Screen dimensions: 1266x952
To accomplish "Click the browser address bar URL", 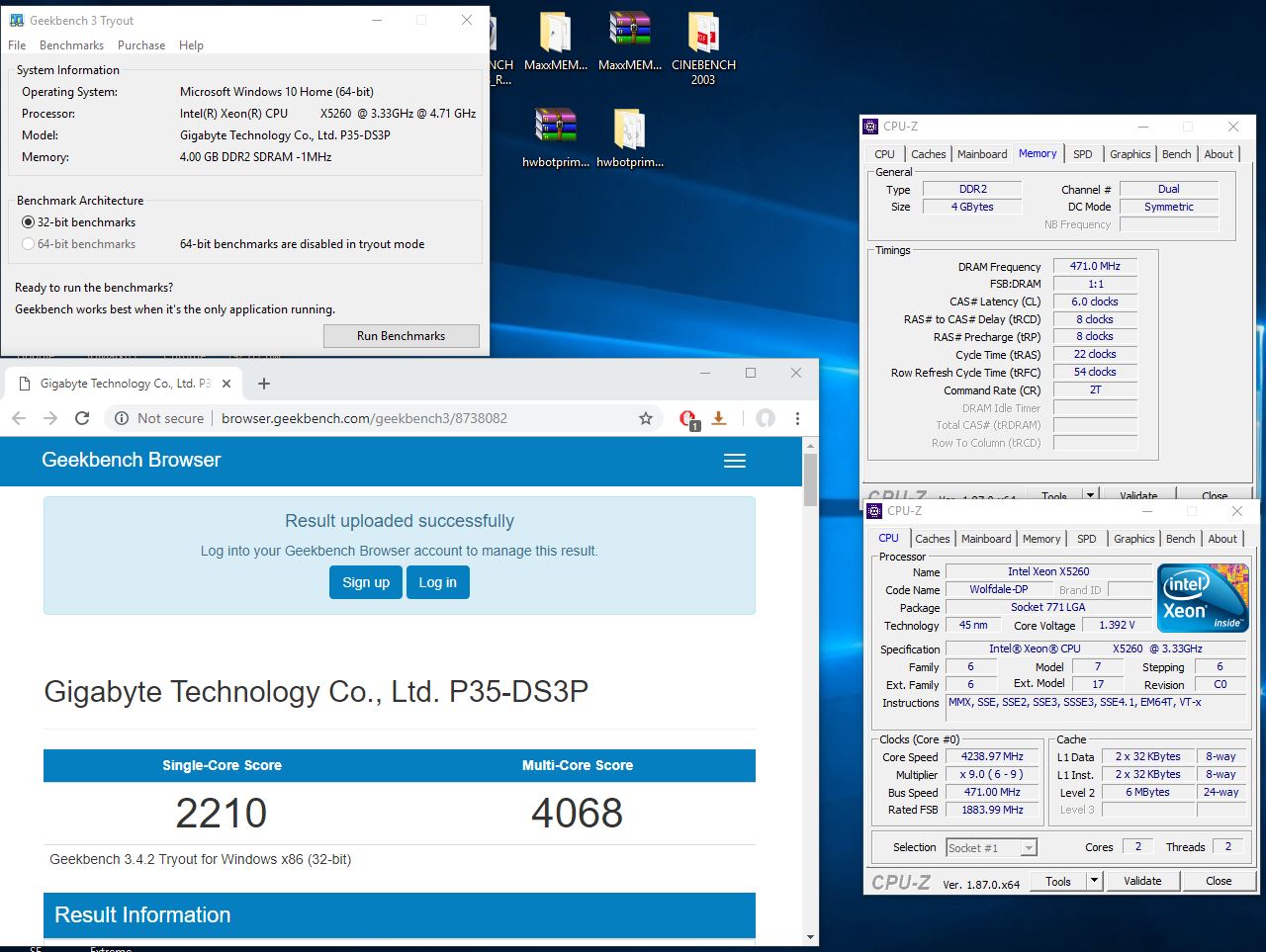I will click(364, 418).
